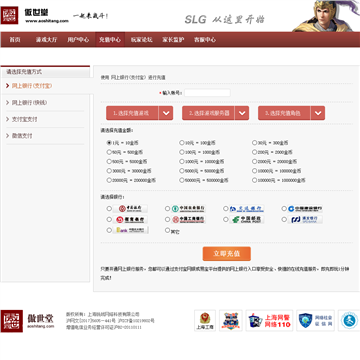Select the 其它 bank radio option

point(168,230)
